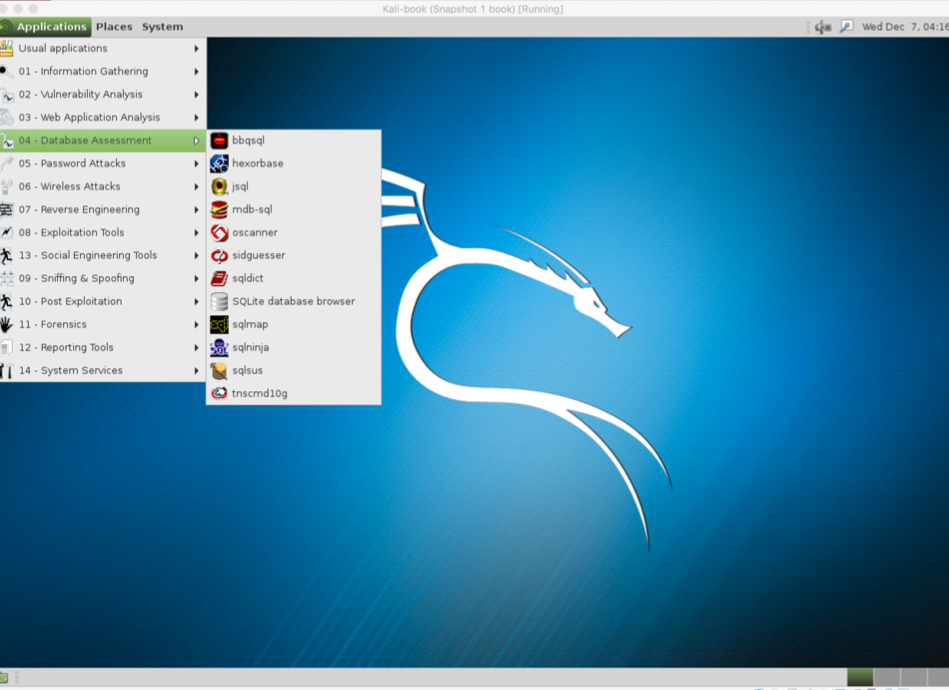Click the bbqsql red icon
Viewport: 949px width, 690px height.
tap(219, 140)
